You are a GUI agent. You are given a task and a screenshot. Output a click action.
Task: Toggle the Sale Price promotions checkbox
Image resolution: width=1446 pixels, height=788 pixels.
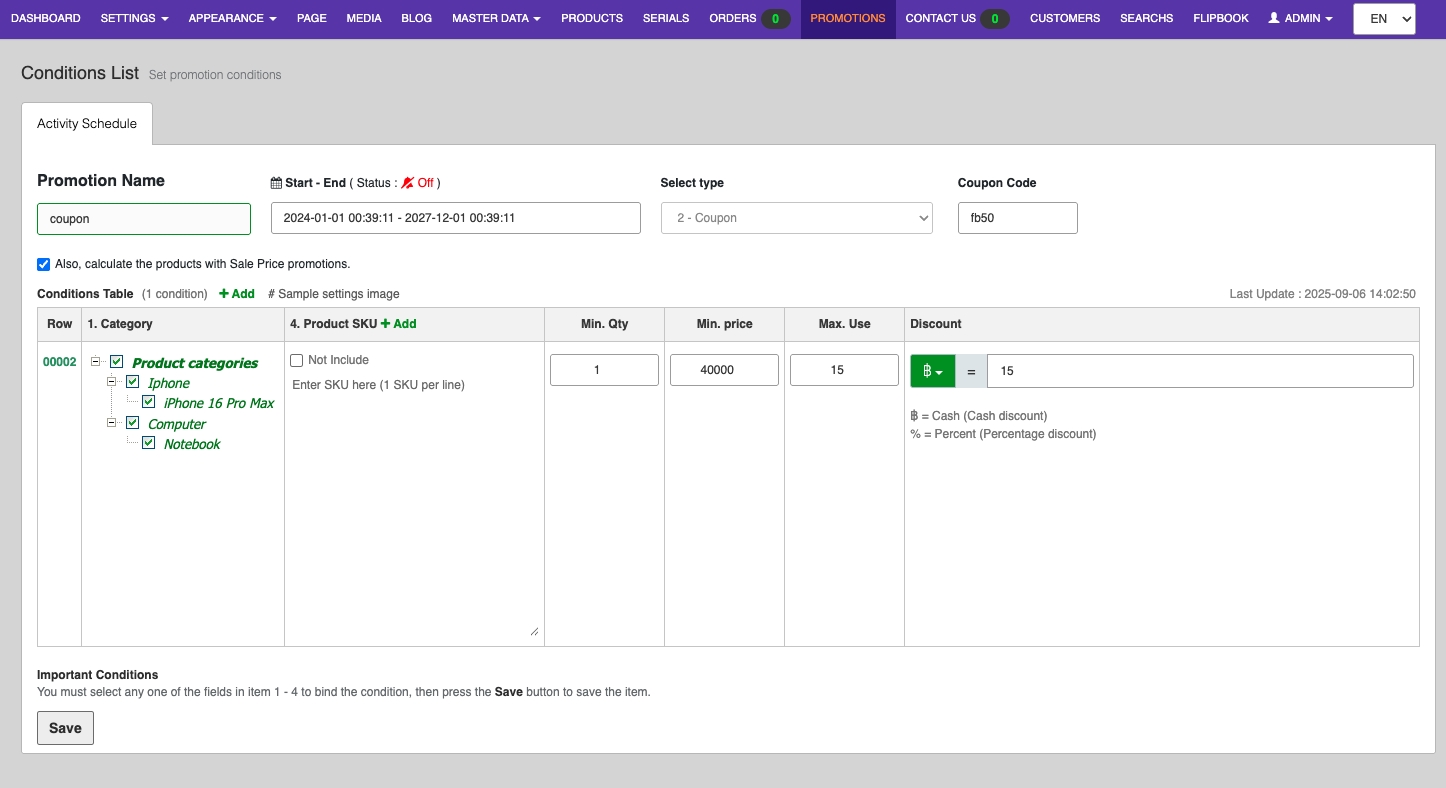click(43, 264)
